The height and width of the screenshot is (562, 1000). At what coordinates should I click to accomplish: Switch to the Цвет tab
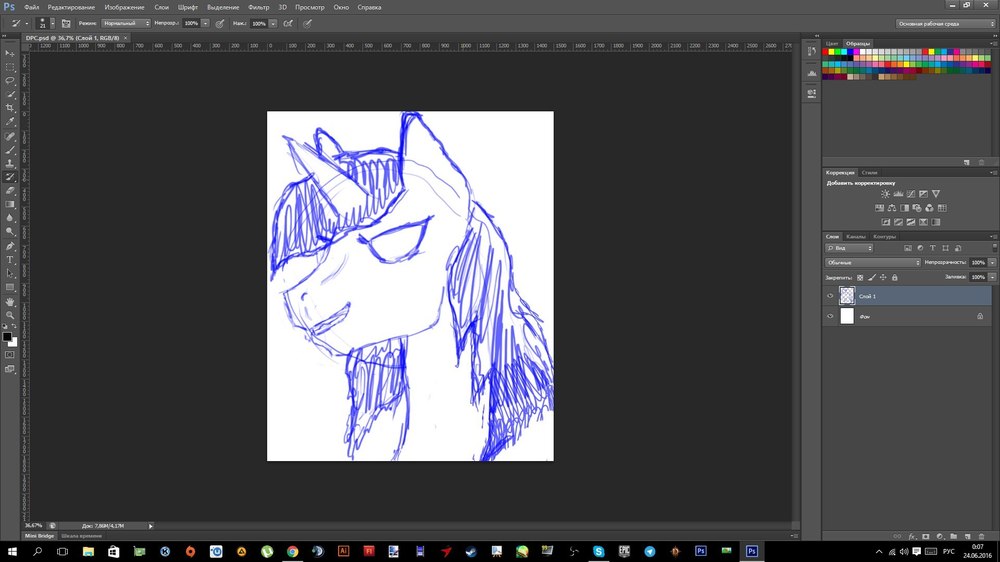(832, 43)
